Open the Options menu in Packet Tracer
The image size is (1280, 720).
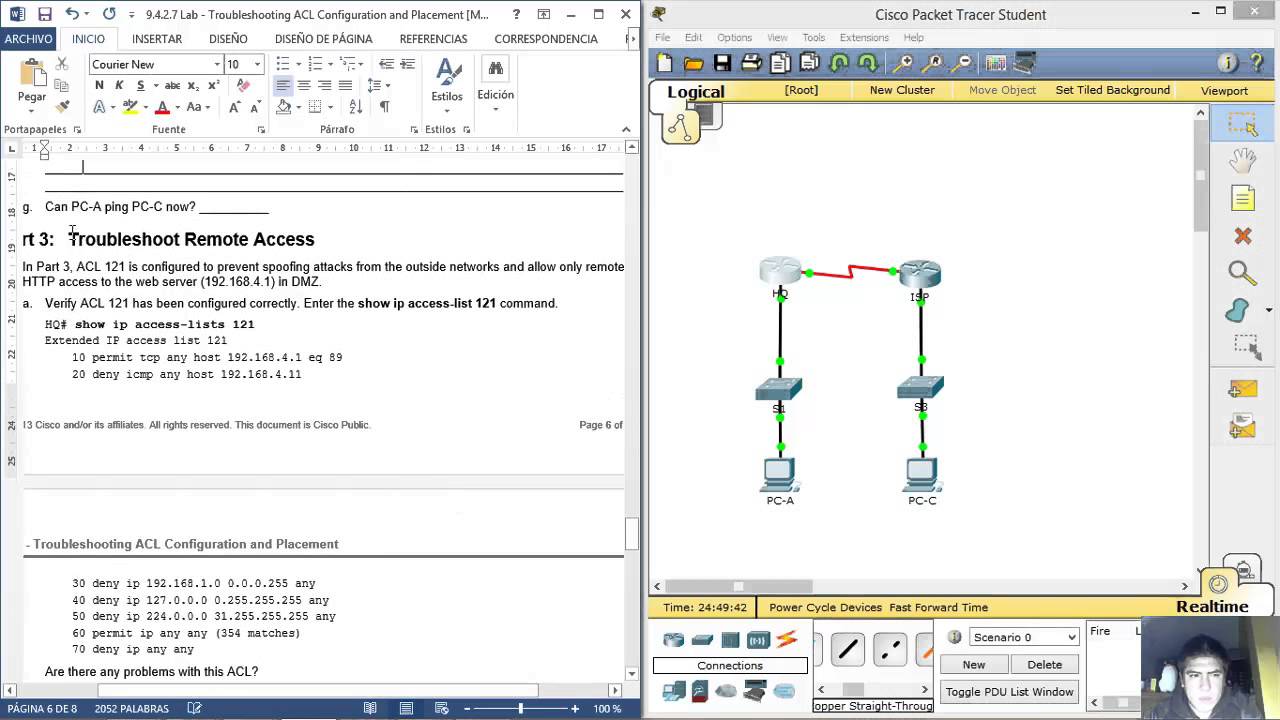[x=734, y=38]
